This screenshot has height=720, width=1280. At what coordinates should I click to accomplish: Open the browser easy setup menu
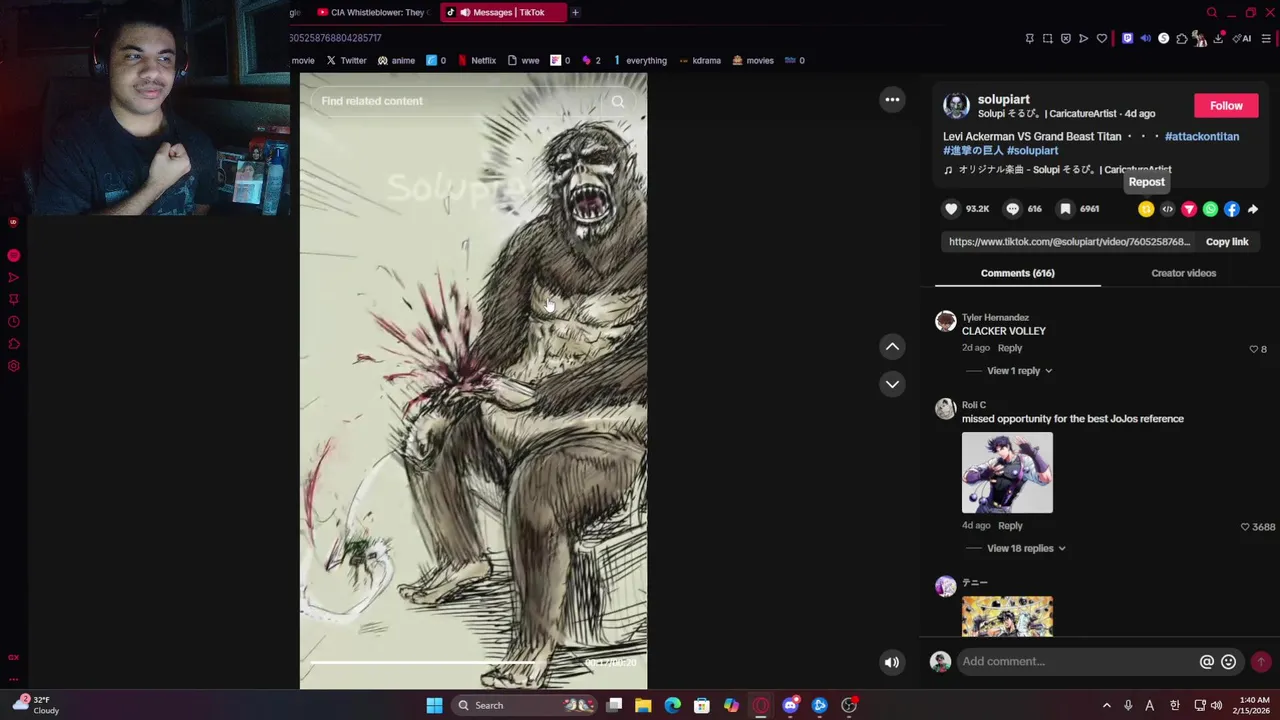[1266, 39]
